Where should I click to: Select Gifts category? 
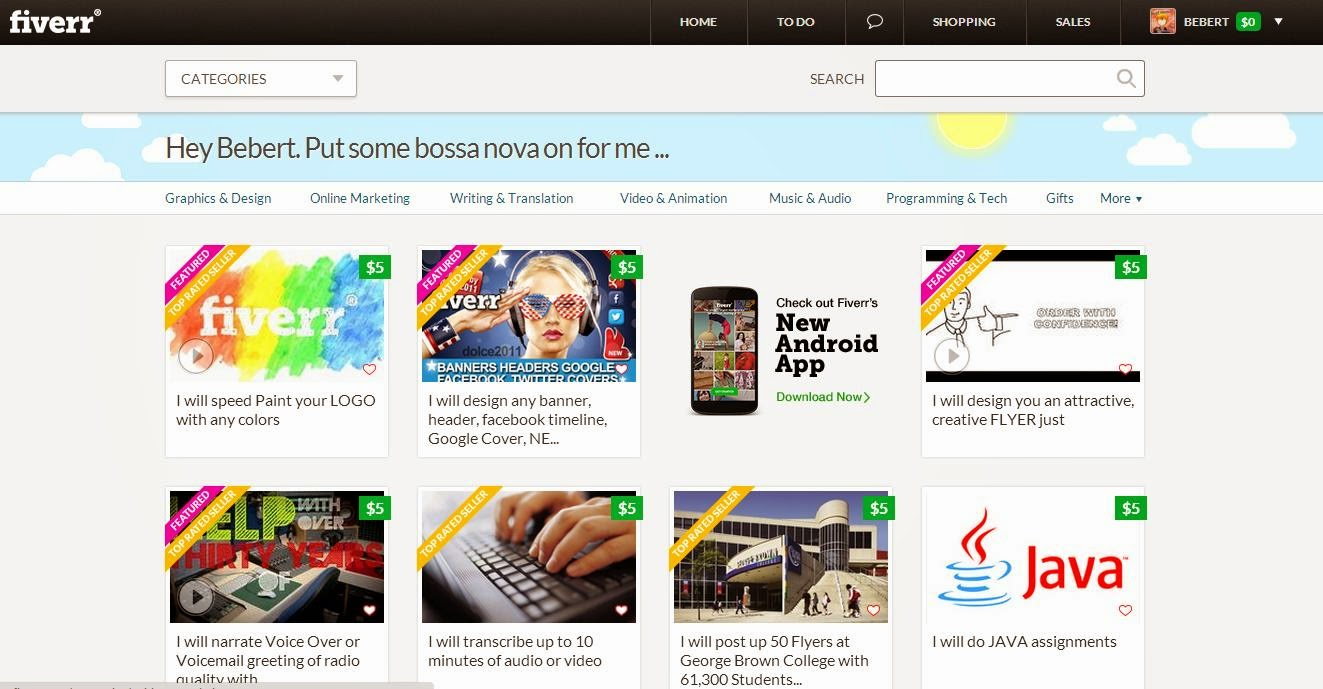tap(1060, 198)
